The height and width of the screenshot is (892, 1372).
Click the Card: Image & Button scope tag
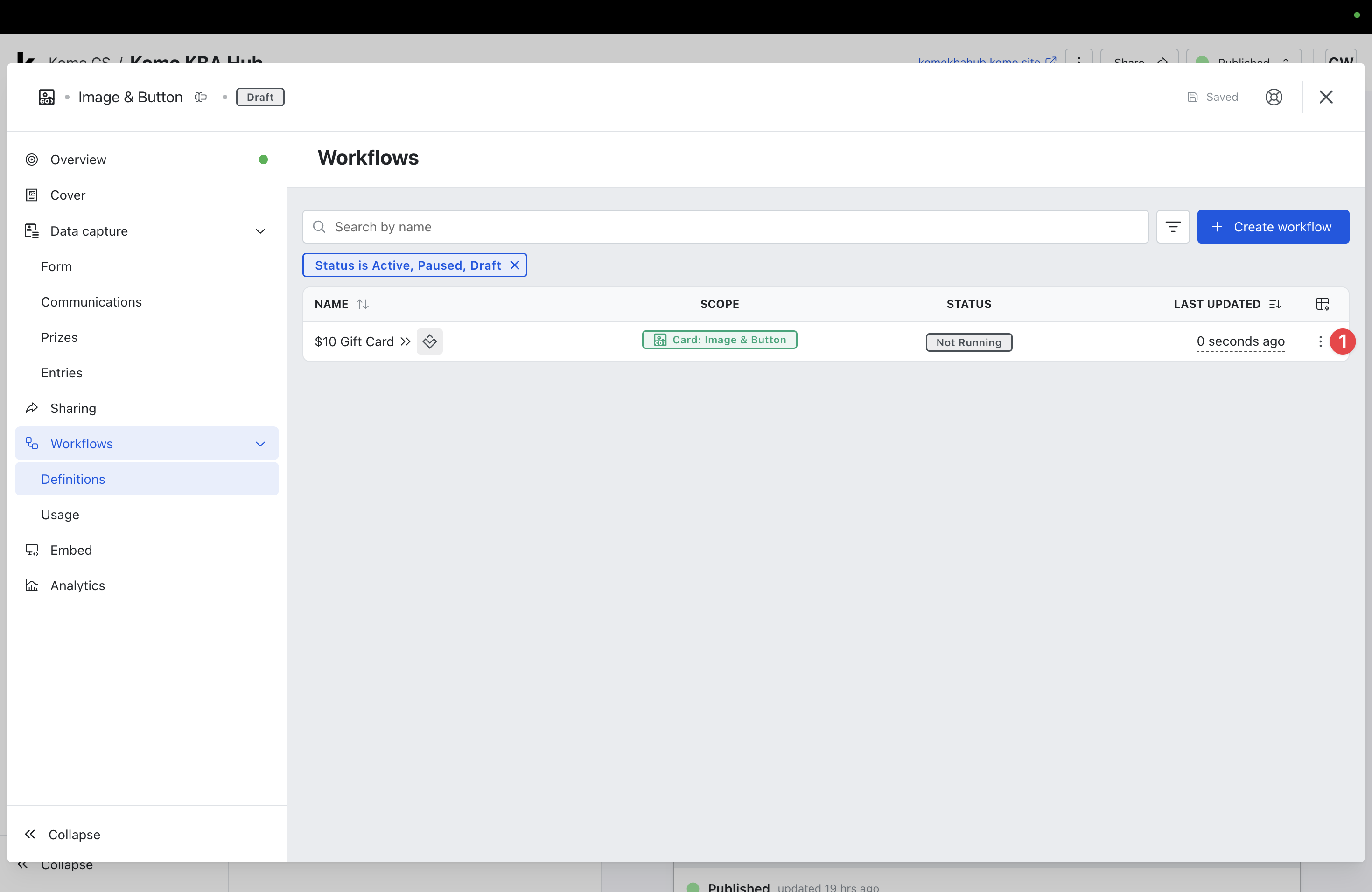coord(719,339)
